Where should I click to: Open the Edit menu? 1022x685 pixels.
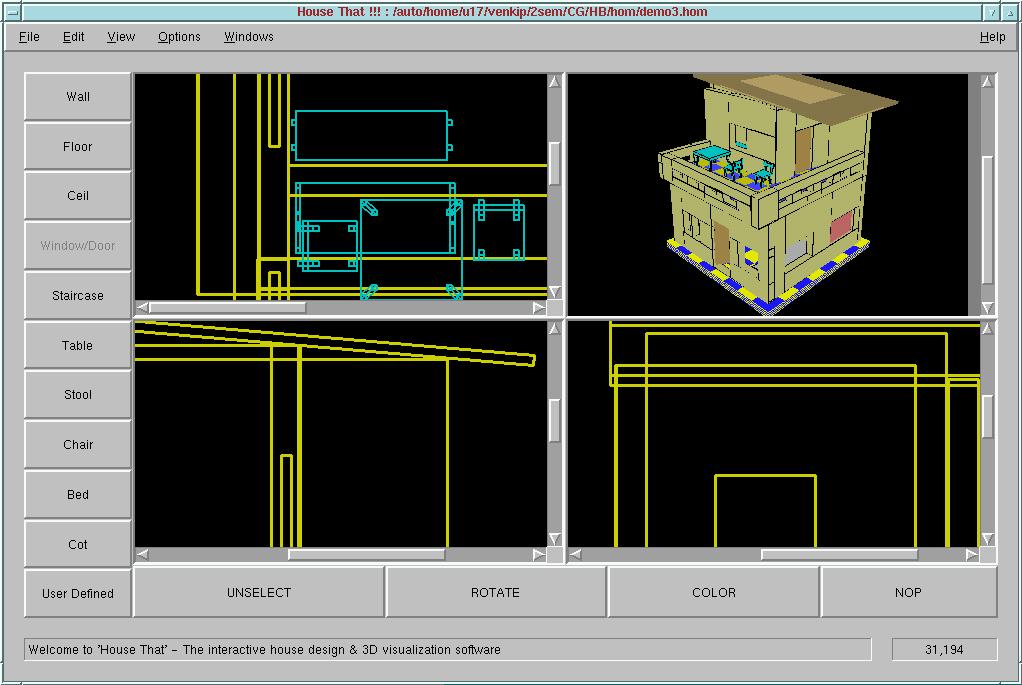click(x=74, y=36)
